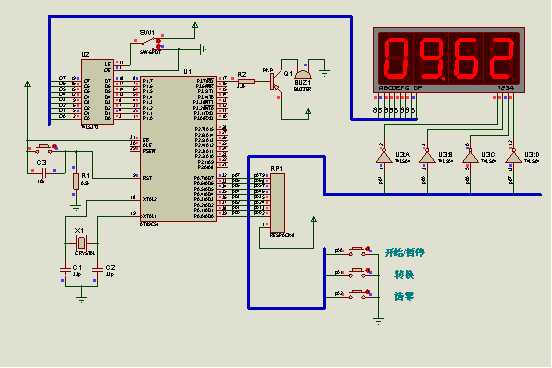Click the 开始/暂停 push button switch

pos(359,251)
